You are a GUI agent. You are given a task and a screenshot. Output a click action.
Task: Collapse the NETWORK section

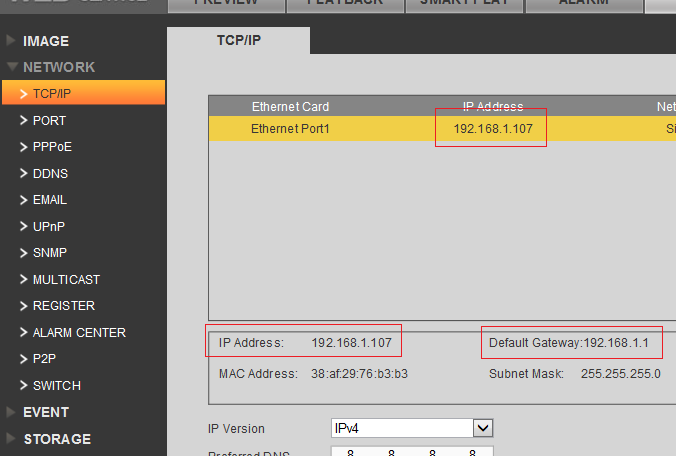tap(59, 67)
